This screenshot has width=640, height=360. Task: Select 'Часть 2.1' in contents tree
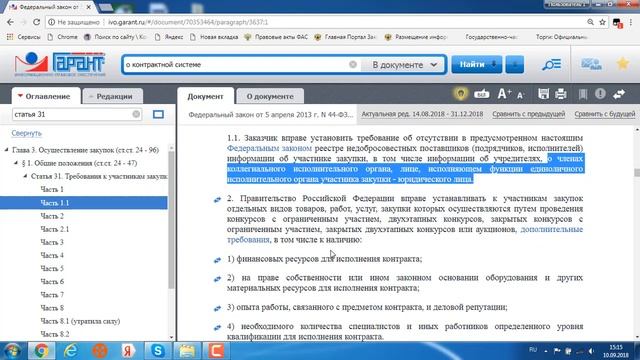tap(55, 229)
